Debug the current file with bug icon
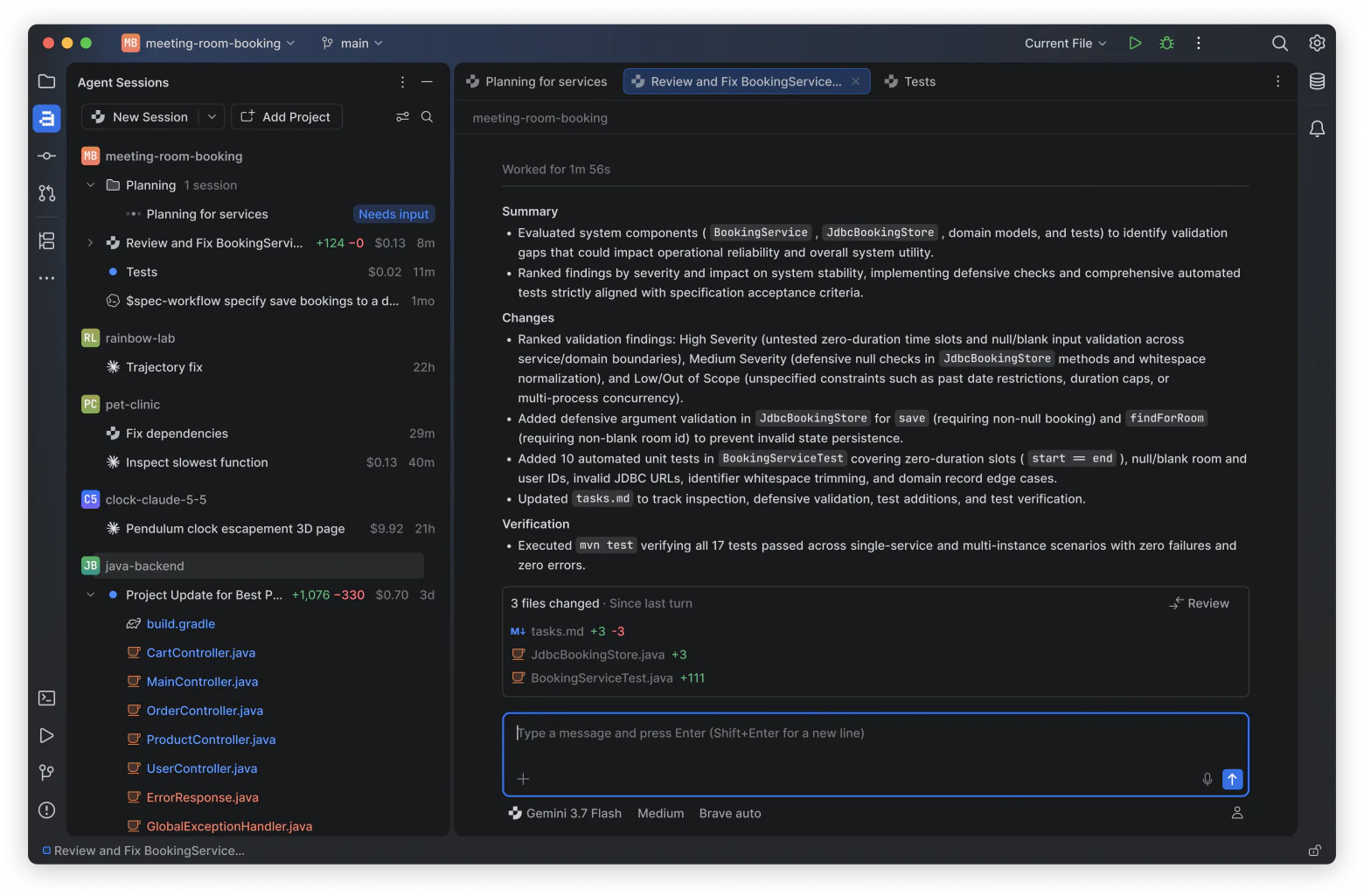The width and height of the screenshot is (1364, 896). pos(1166,43)
